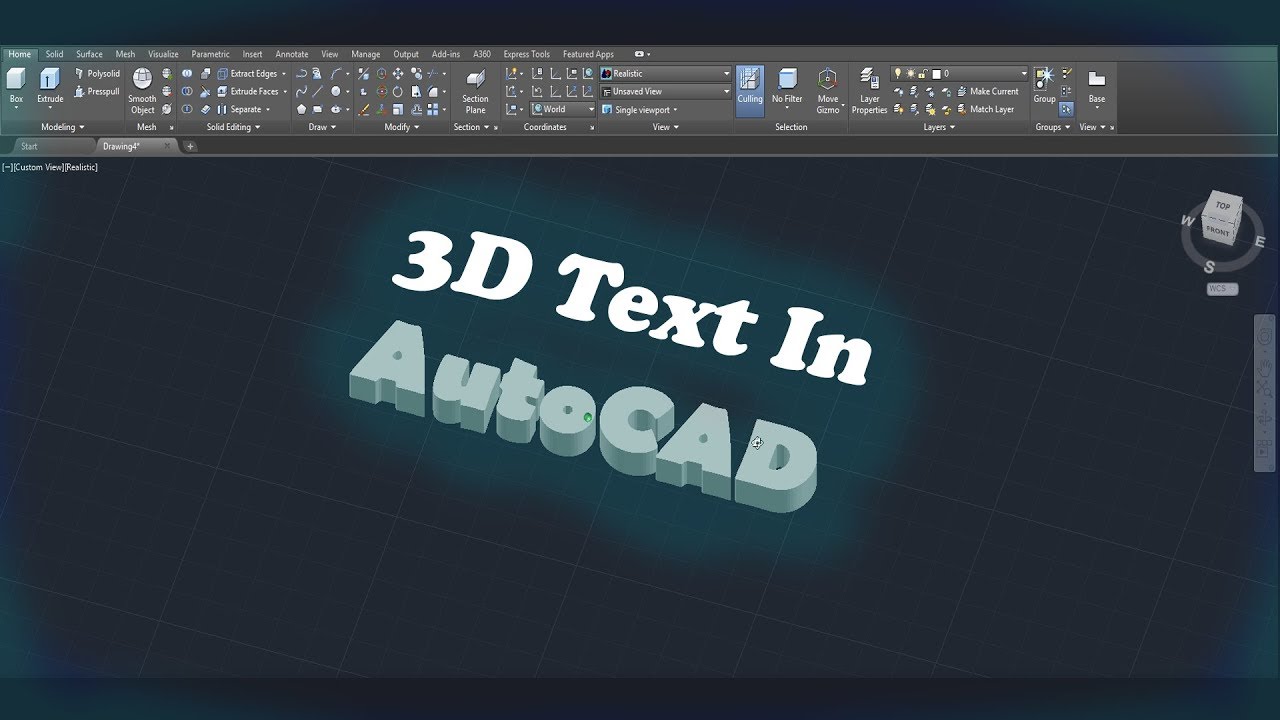Open the Section Plane tool
This screenshot has height=720, width=1280.
(x=475, y=91)
